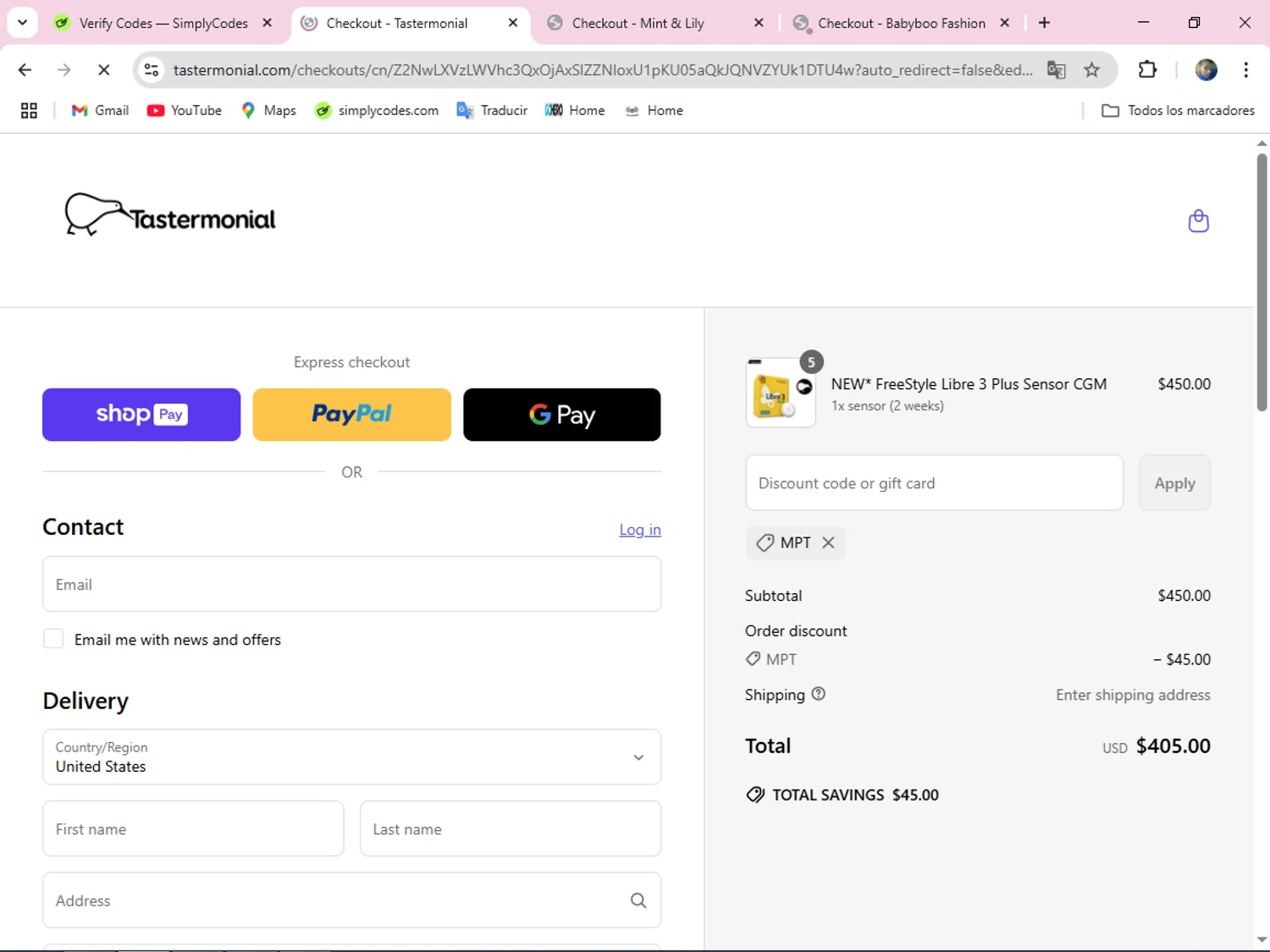Click the Email input field
Screen dimensions: 1270x952
pyautogui.click(x=351, y=584)
